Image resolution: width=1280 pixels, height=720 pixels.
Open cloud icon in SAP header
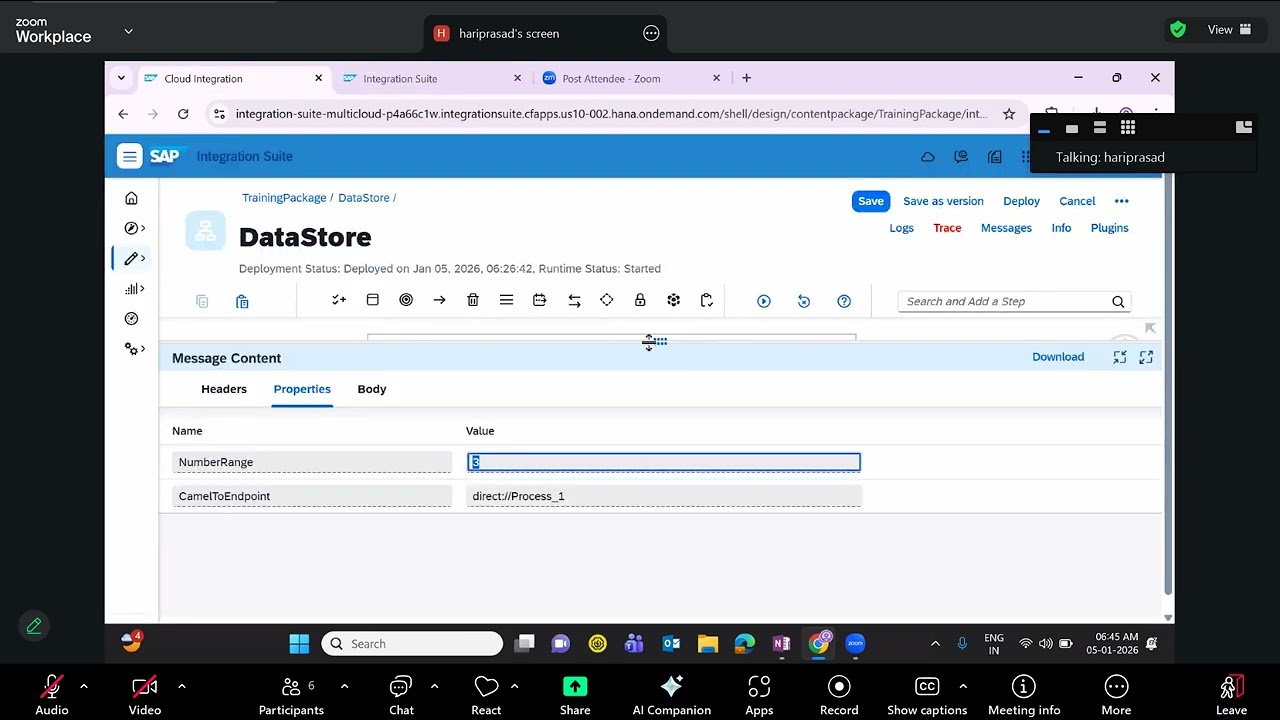[x=928, y=157]
